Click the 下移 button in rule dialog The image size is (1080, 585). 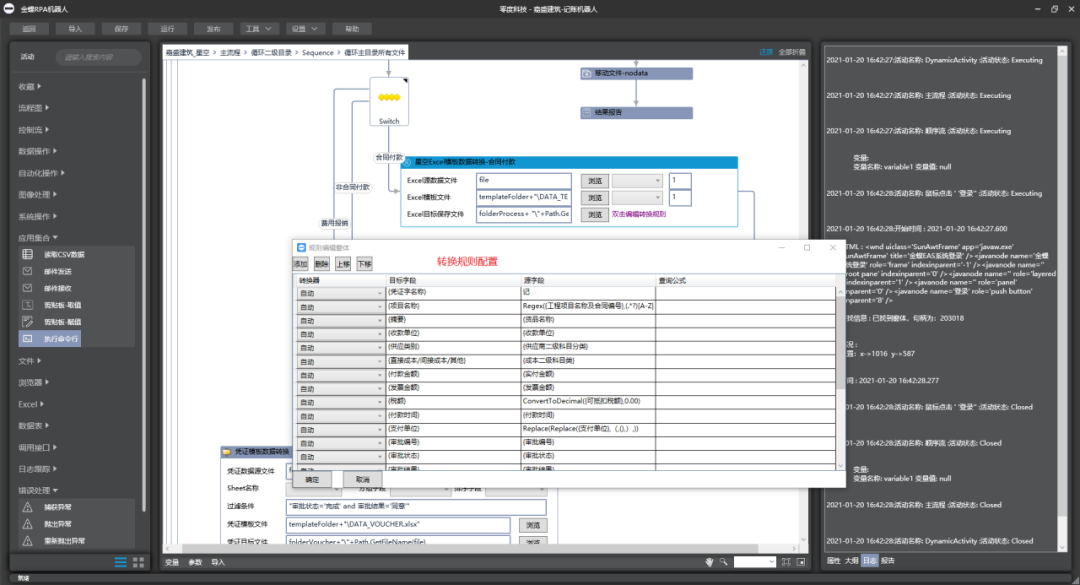pyautogui.click(x=364, y=264)
